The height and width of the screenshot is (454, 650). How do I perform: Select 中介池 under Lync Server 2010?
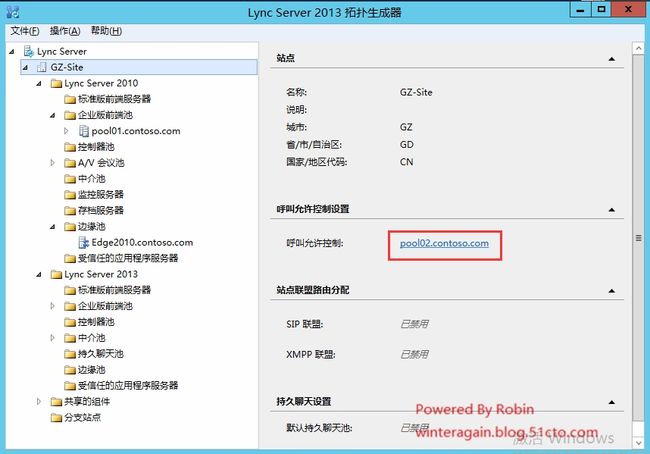tap(92, 179)
